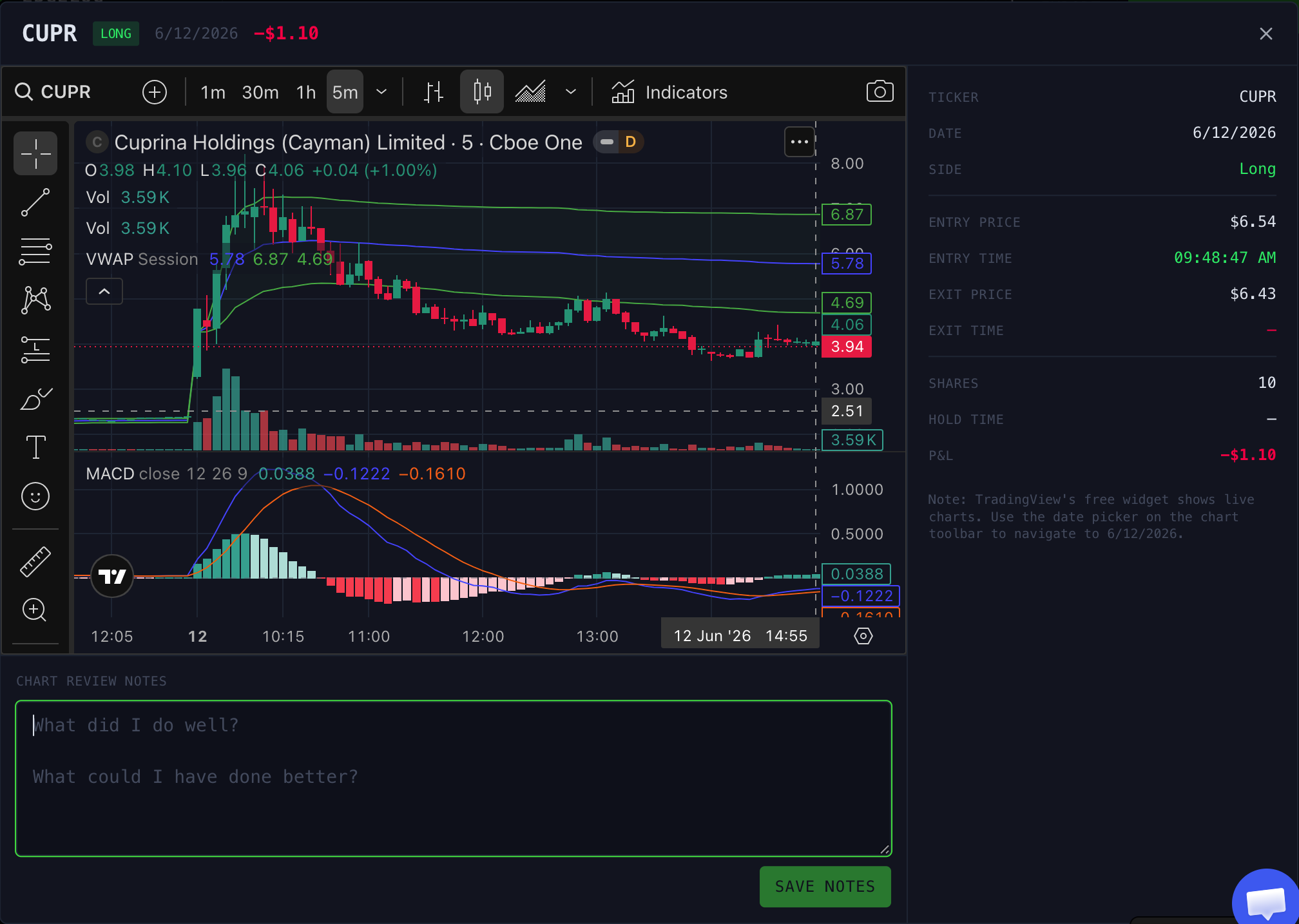Click the 4.06 close price label
The height and width of the screenshot is (924, 1299).
(847, 325)
